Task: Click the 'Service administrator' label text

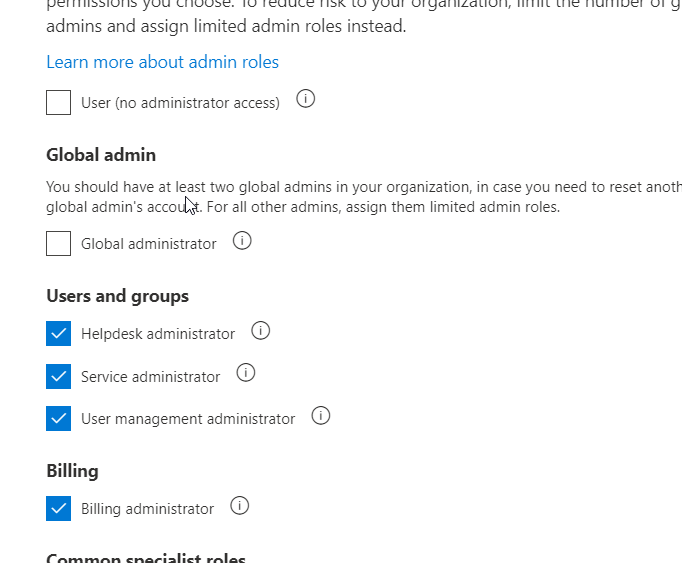Action: click(x=150, y=377)
